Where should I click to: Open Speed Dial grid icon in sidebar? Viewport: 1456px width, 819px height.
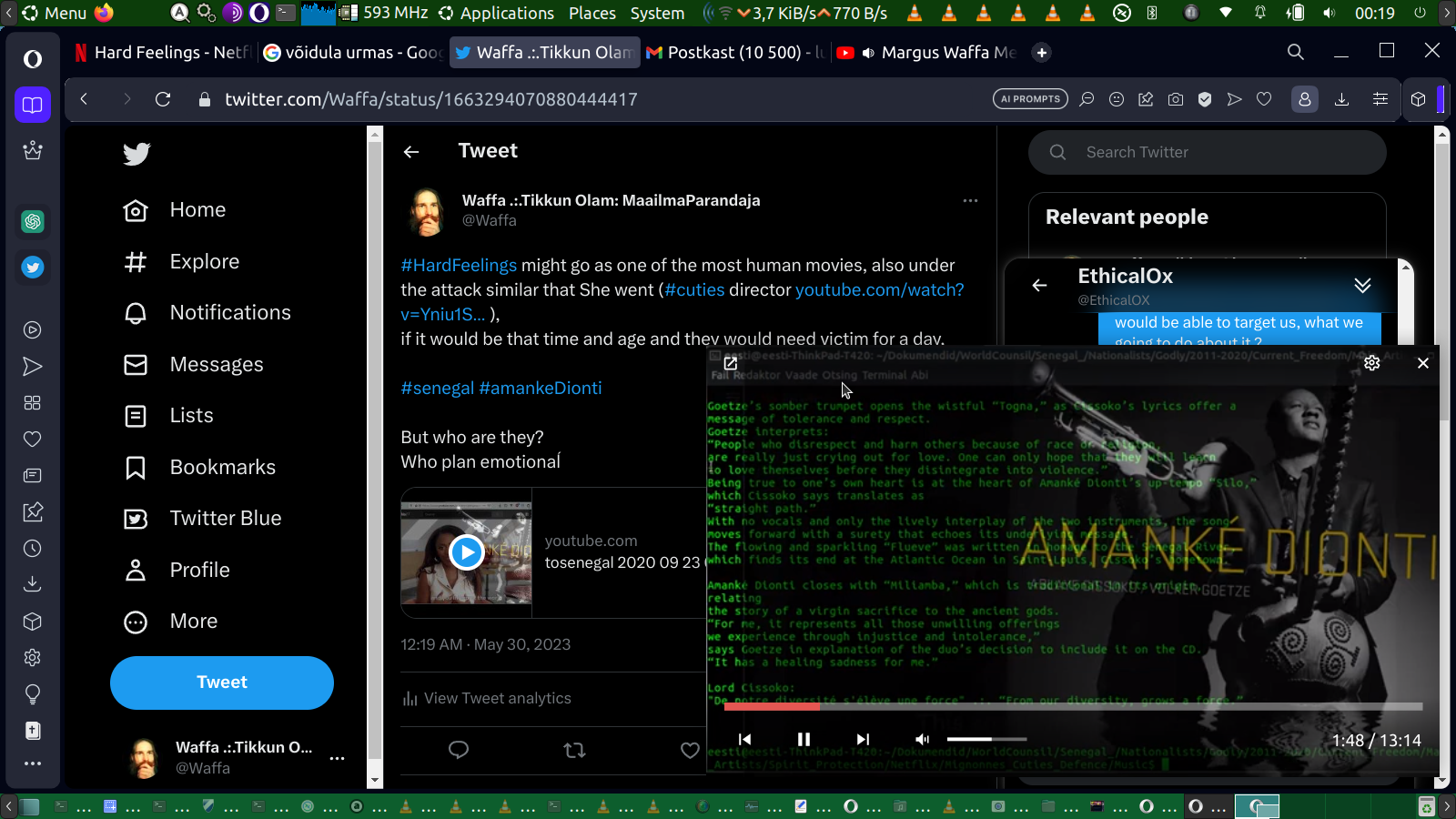pos(33,403)
